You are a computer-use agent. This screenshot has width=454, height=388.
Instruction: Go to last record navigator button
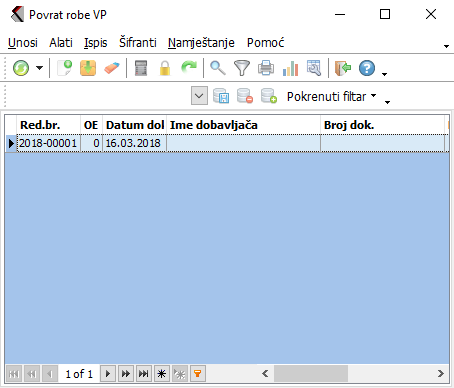click(x=144, y=374)
